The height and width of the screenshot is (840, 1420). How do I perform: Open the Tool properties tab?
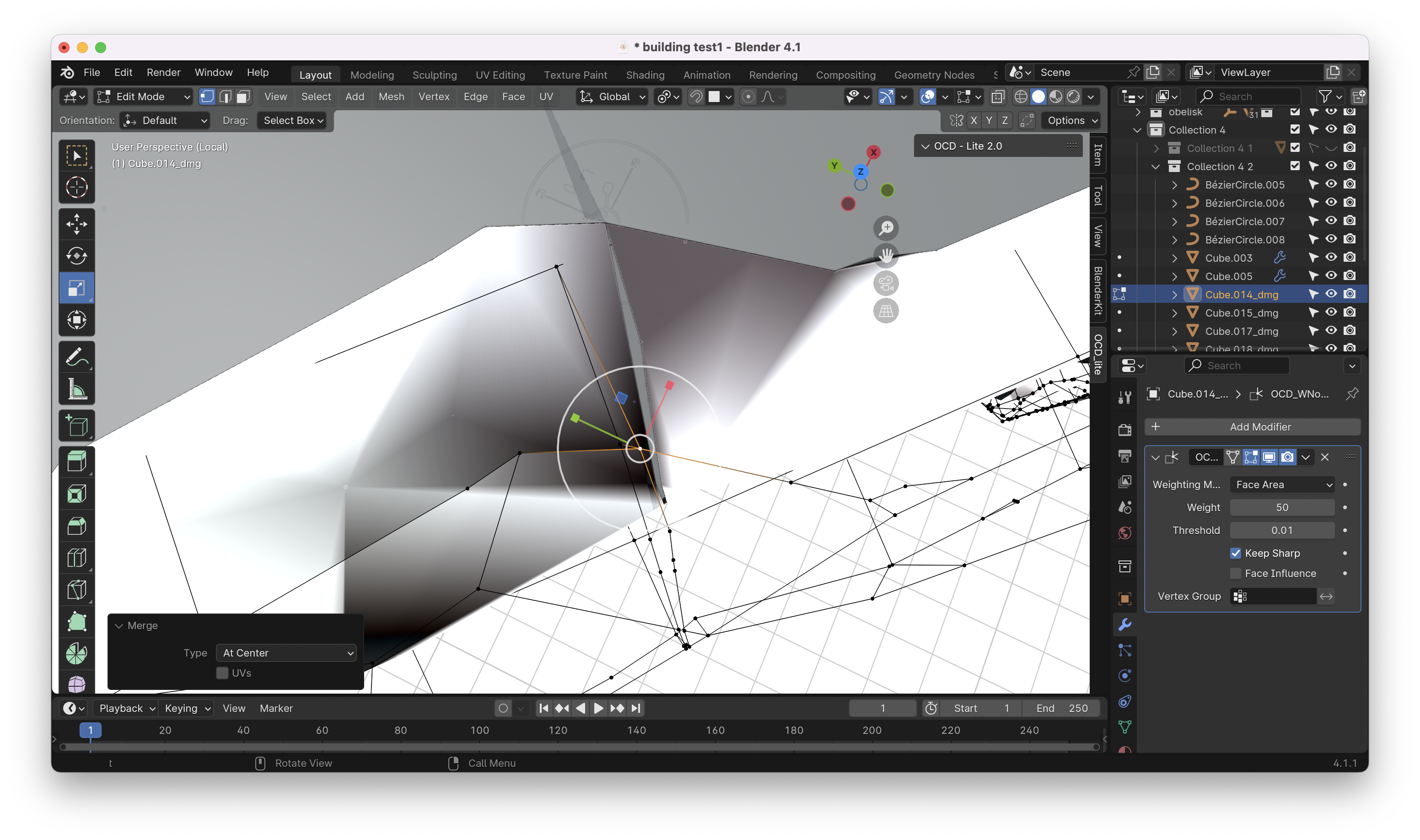[x=1124, y=398]
